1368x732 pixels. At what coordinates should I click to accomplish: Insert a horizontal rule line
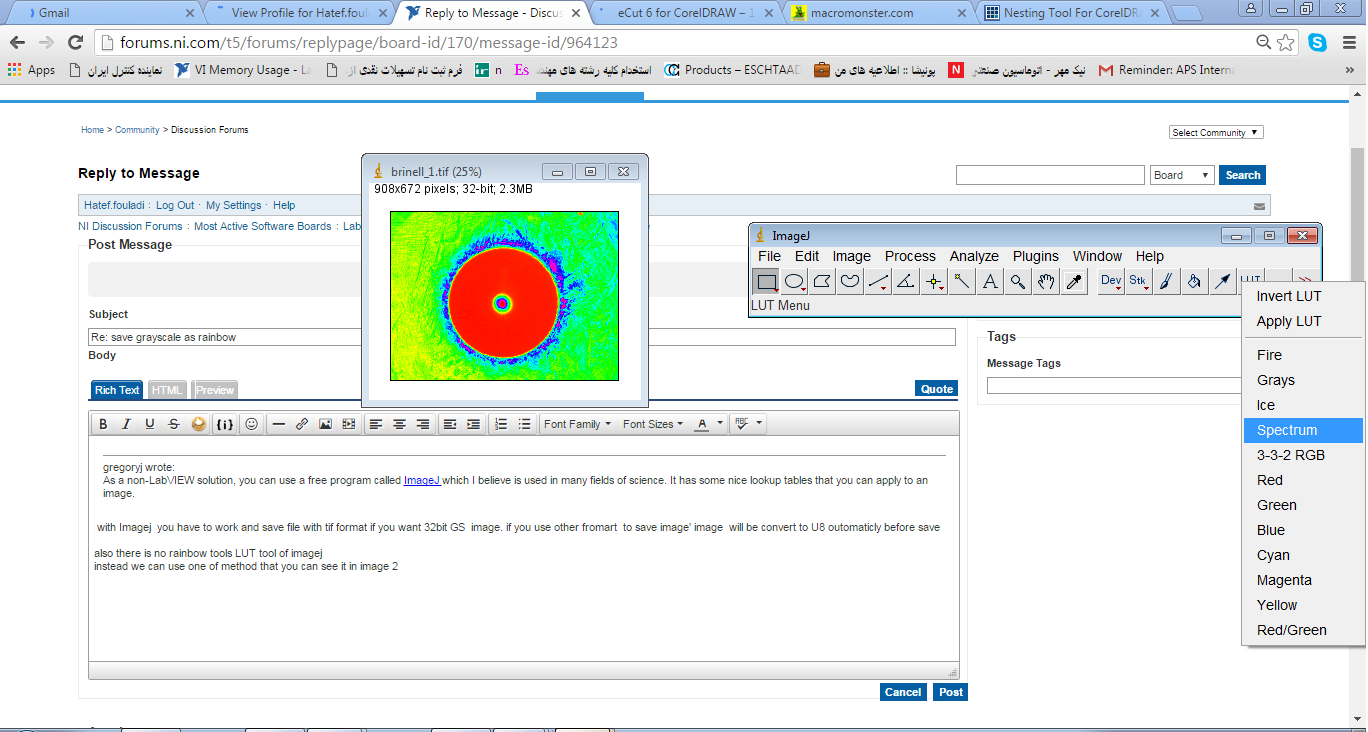(x=279, y=424)
